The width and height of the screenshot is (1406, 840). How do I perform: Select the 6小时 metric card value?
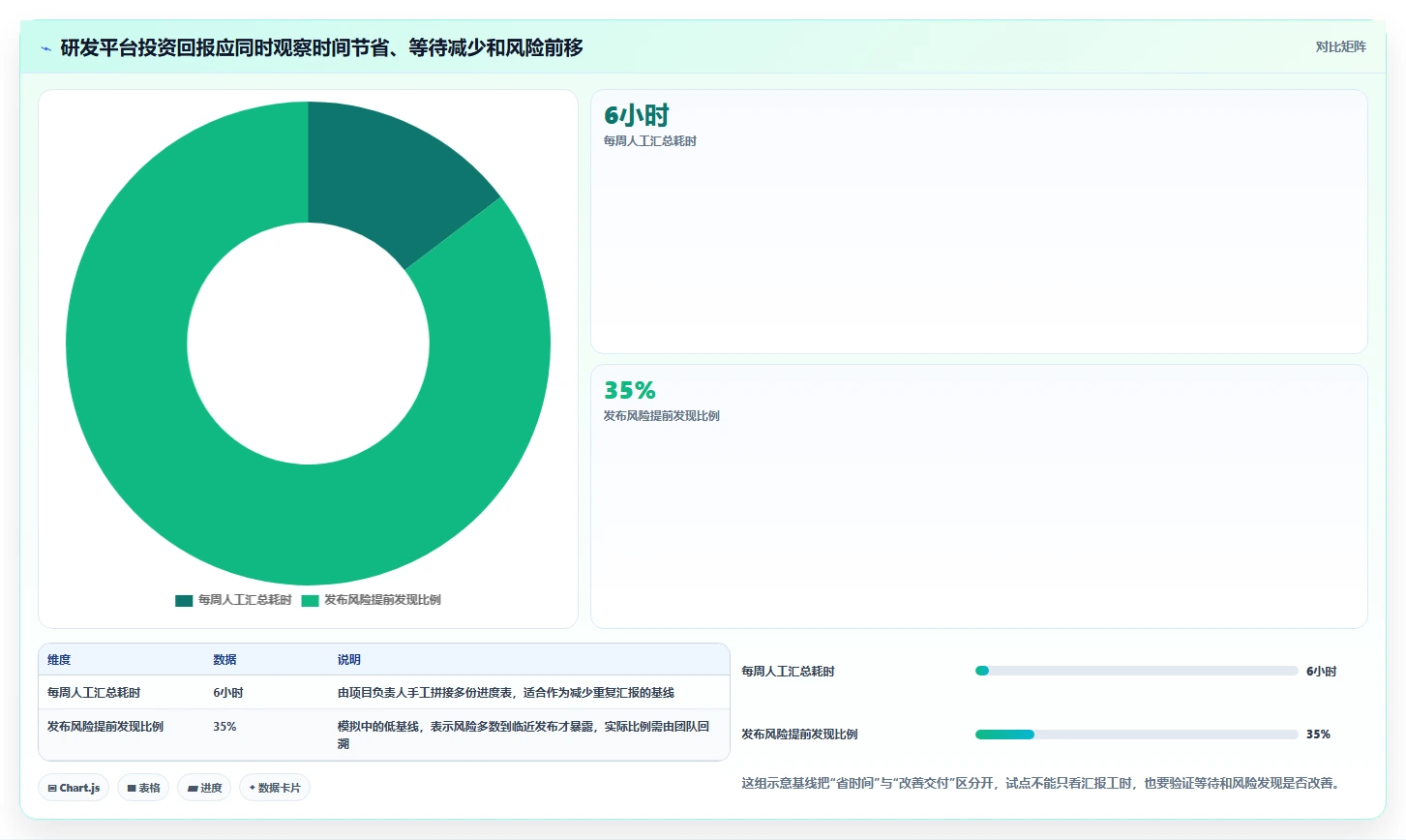tap(637, 116)
